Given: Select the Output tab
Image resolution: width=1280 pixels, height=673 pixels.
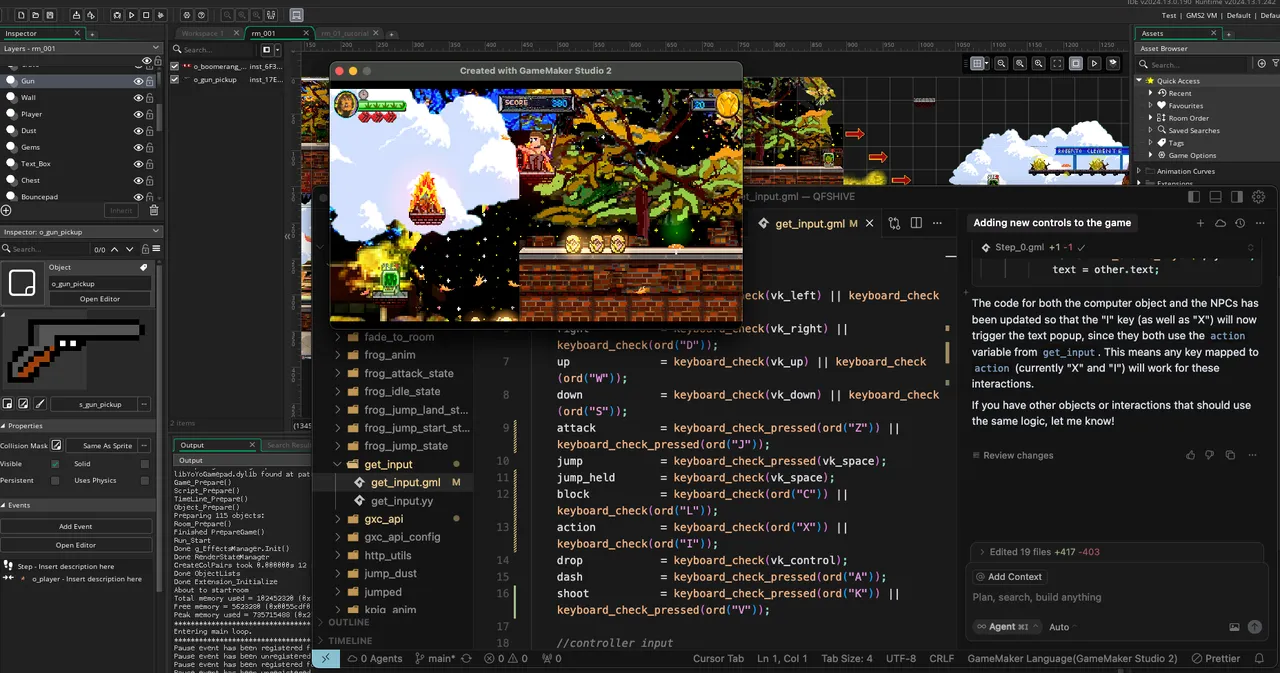Looking at the screenshot, I should pyautogui.click(x=192, y=445).
